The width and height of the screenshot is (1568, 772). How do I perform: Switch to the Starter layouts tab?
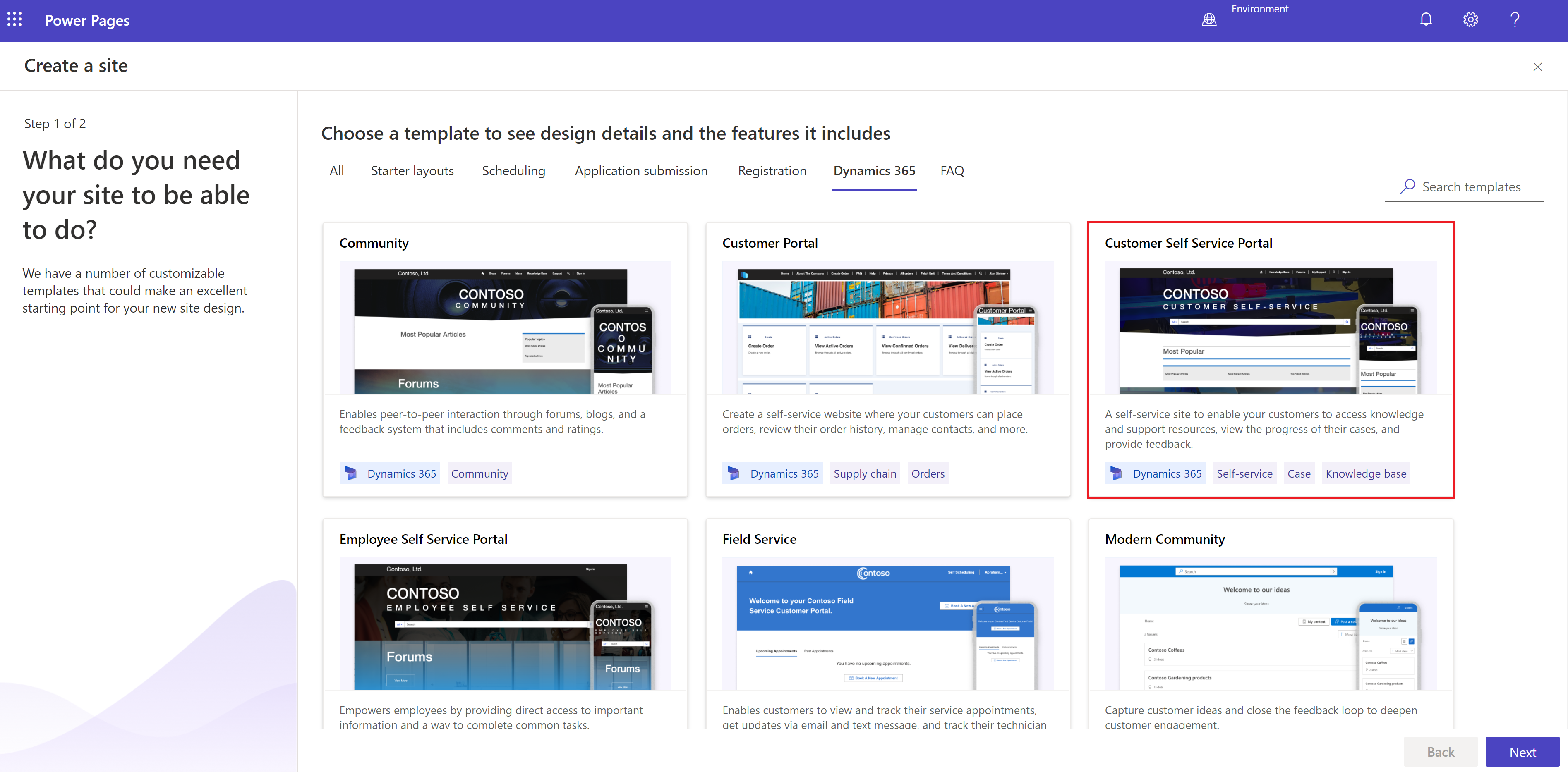click(x=412, y=171)
